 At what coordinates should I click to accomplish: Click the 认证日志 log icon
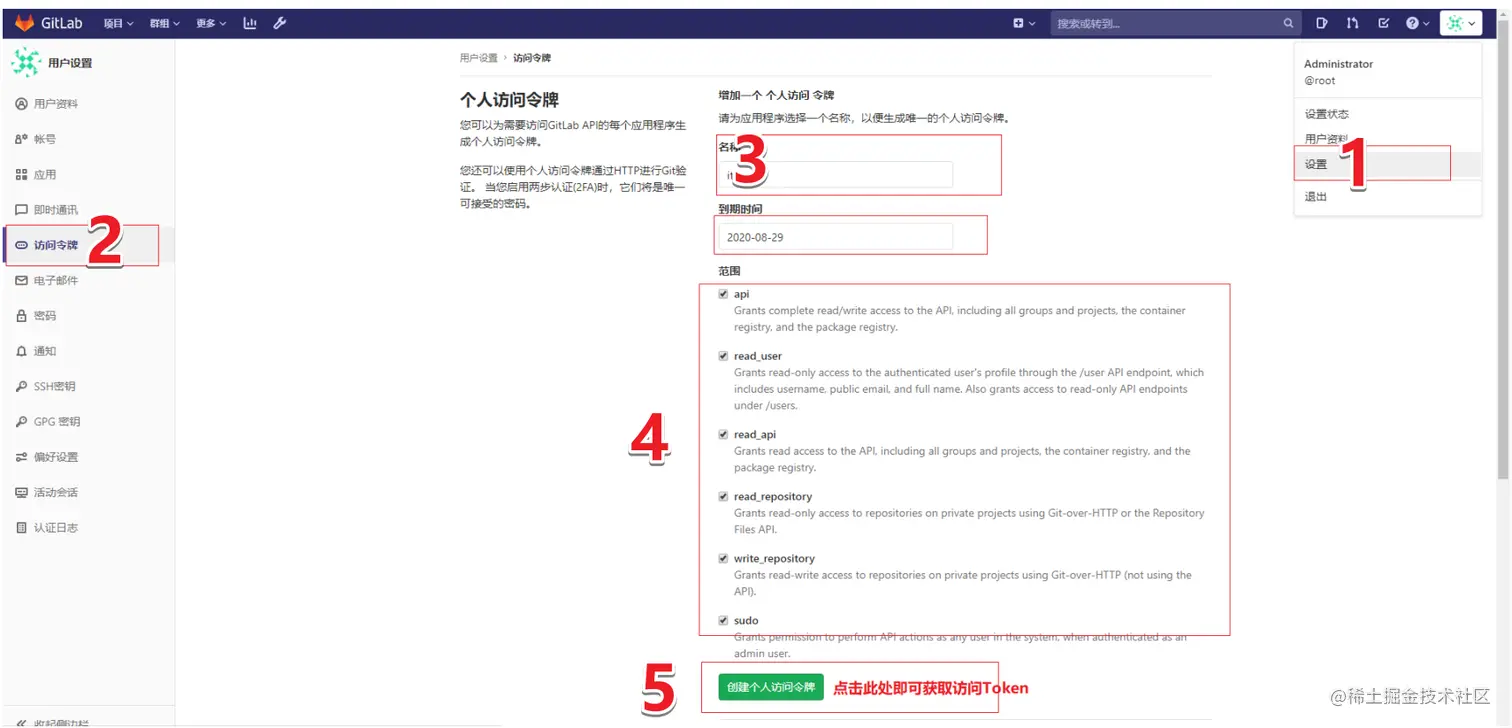pyautogui.click(x=22, y=527)
